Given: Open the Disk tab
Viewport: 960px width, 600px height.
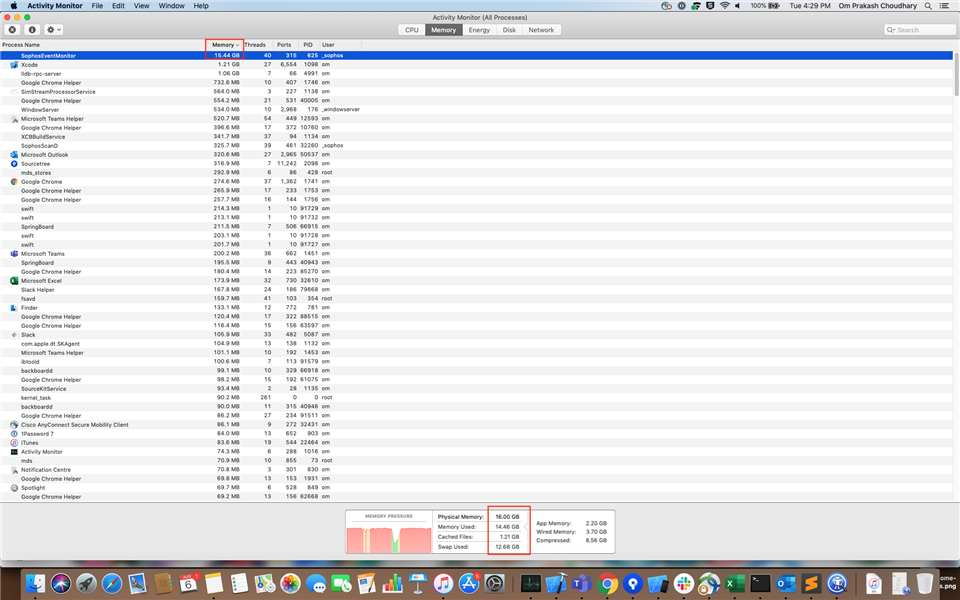Looking at the screenshot, I should pos(509,30).
